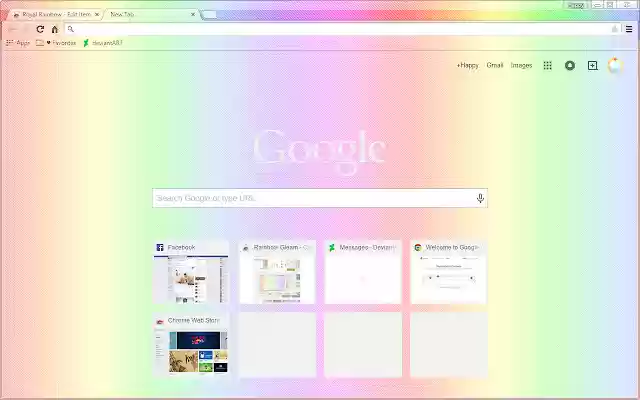640x400 pixels.
Task: Open the Google apps grid
Action: 547,65
